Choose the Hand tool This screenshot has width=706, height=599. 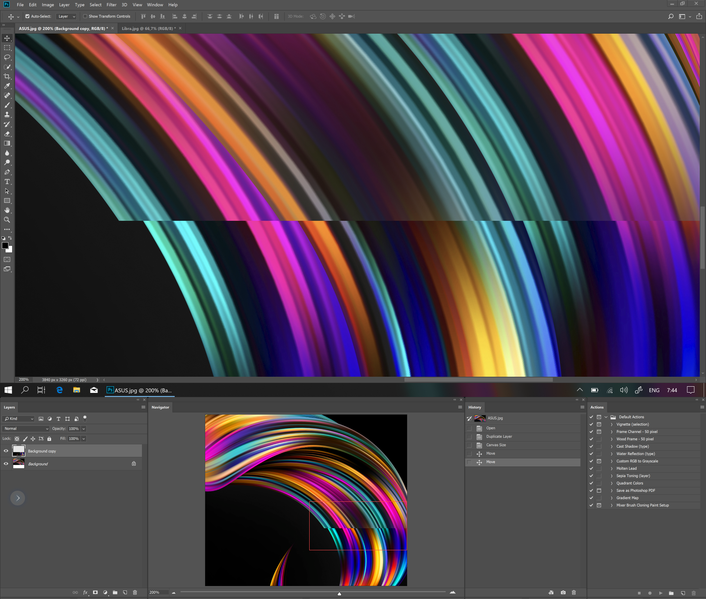coord(8,210)
